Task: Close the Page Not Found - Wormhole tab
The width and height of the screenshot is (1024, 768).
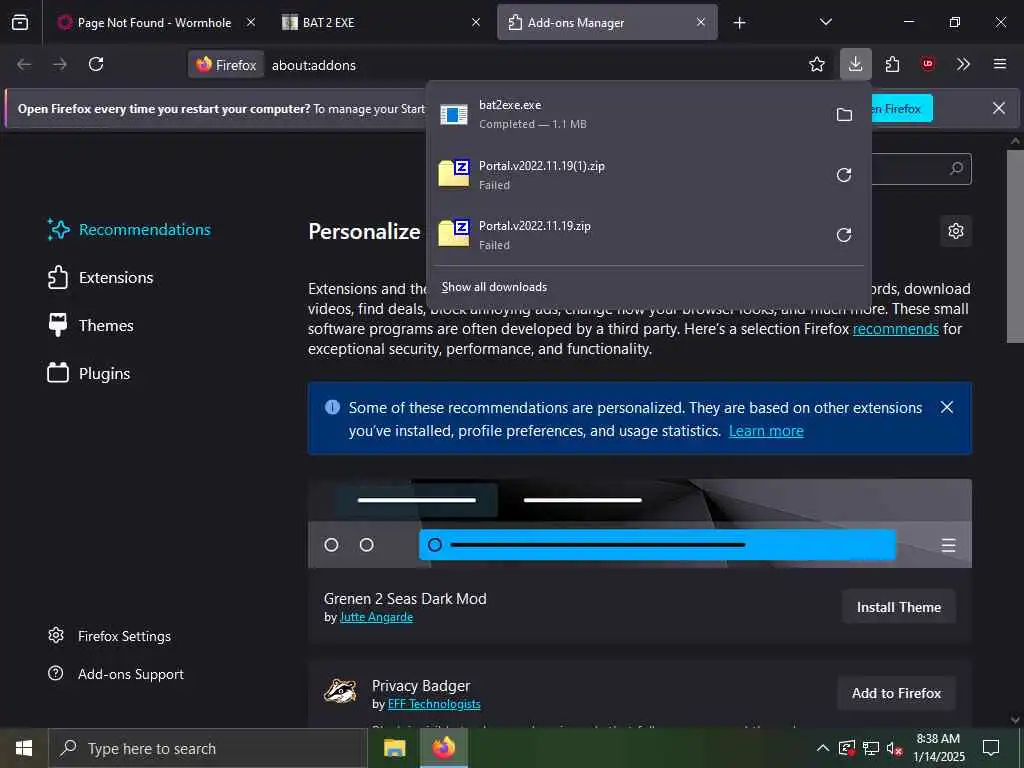Action: [x=251, y=22]
